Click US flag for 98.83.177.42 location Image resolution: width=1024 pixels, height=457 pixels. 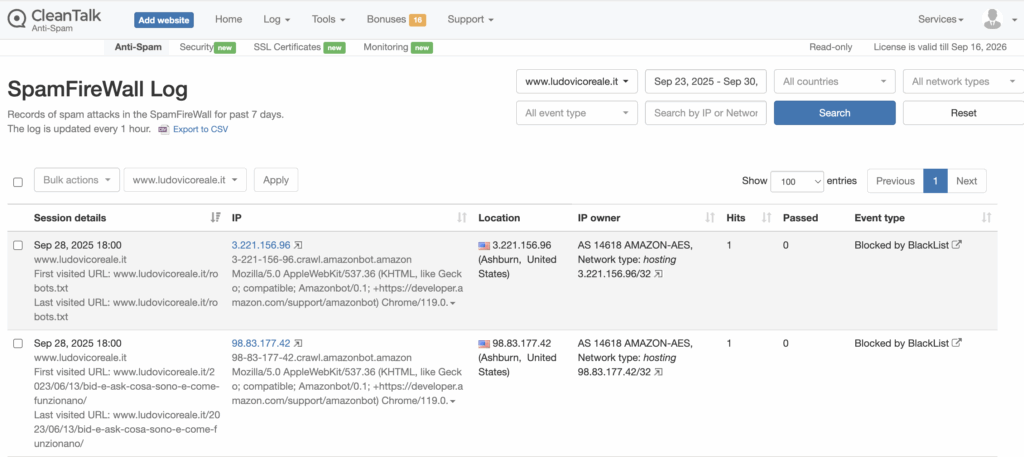[x=484, y=344]
